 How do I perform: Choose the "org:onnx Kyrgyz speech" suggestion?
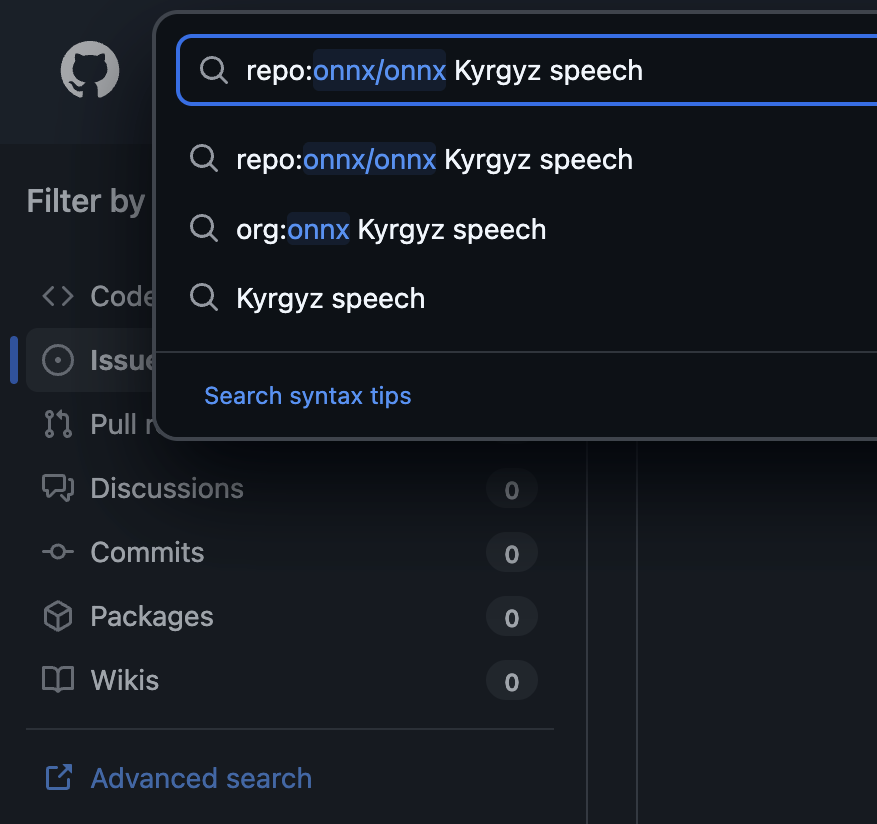(x=391, y=230)
